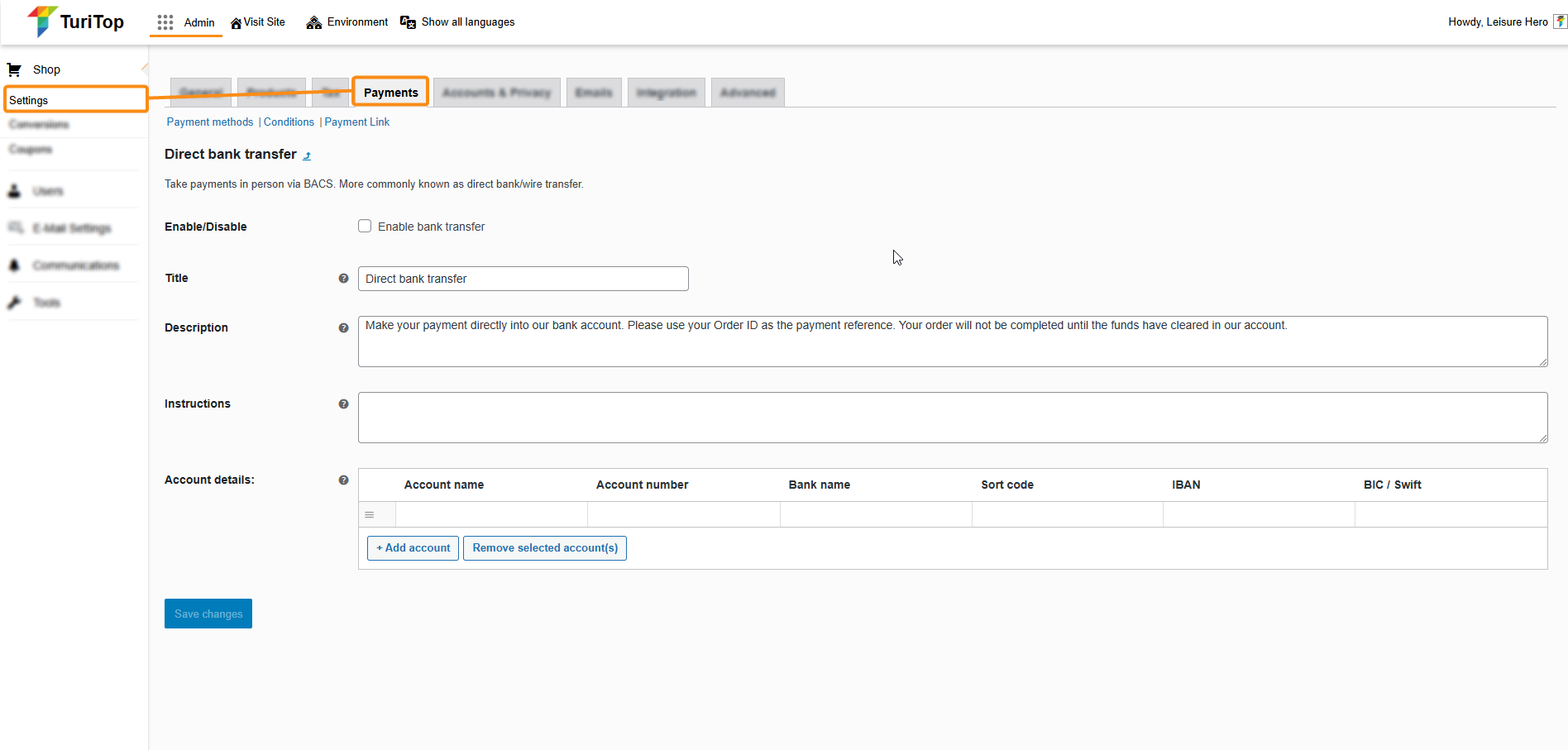Screen dimensions: 1568x750
Task: Click the Instructions help question icon
Action: 343,404
